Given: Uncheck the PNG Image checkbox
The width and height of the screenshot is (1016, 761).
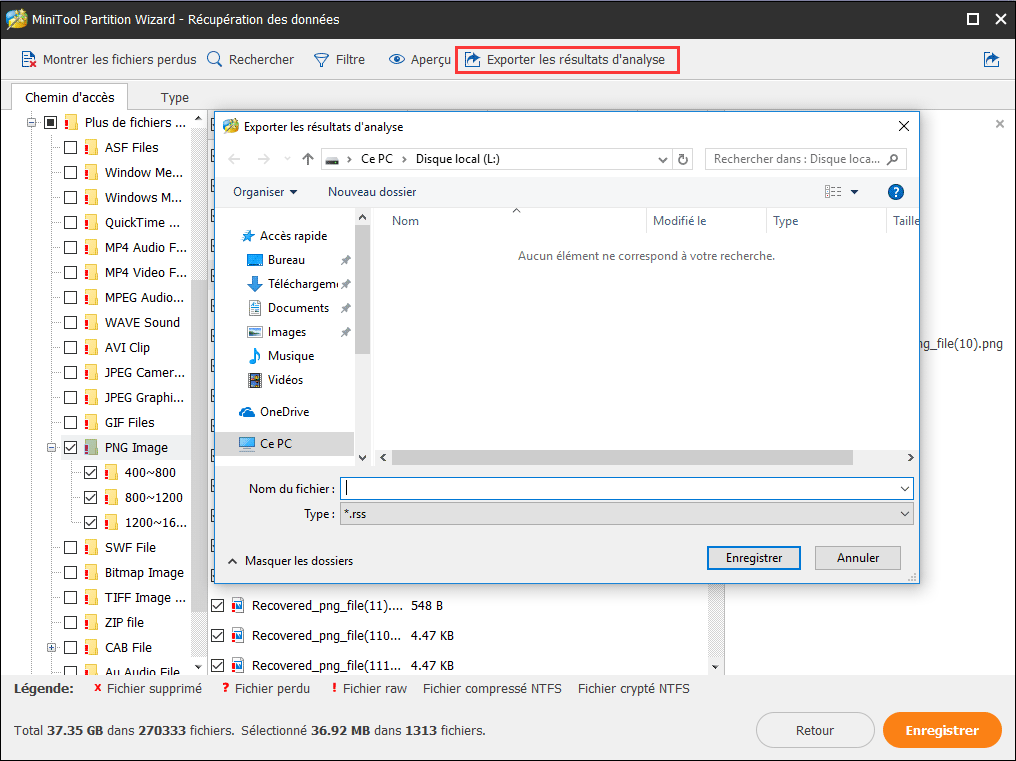Looking at the screenshot, I should click(70, 448).
